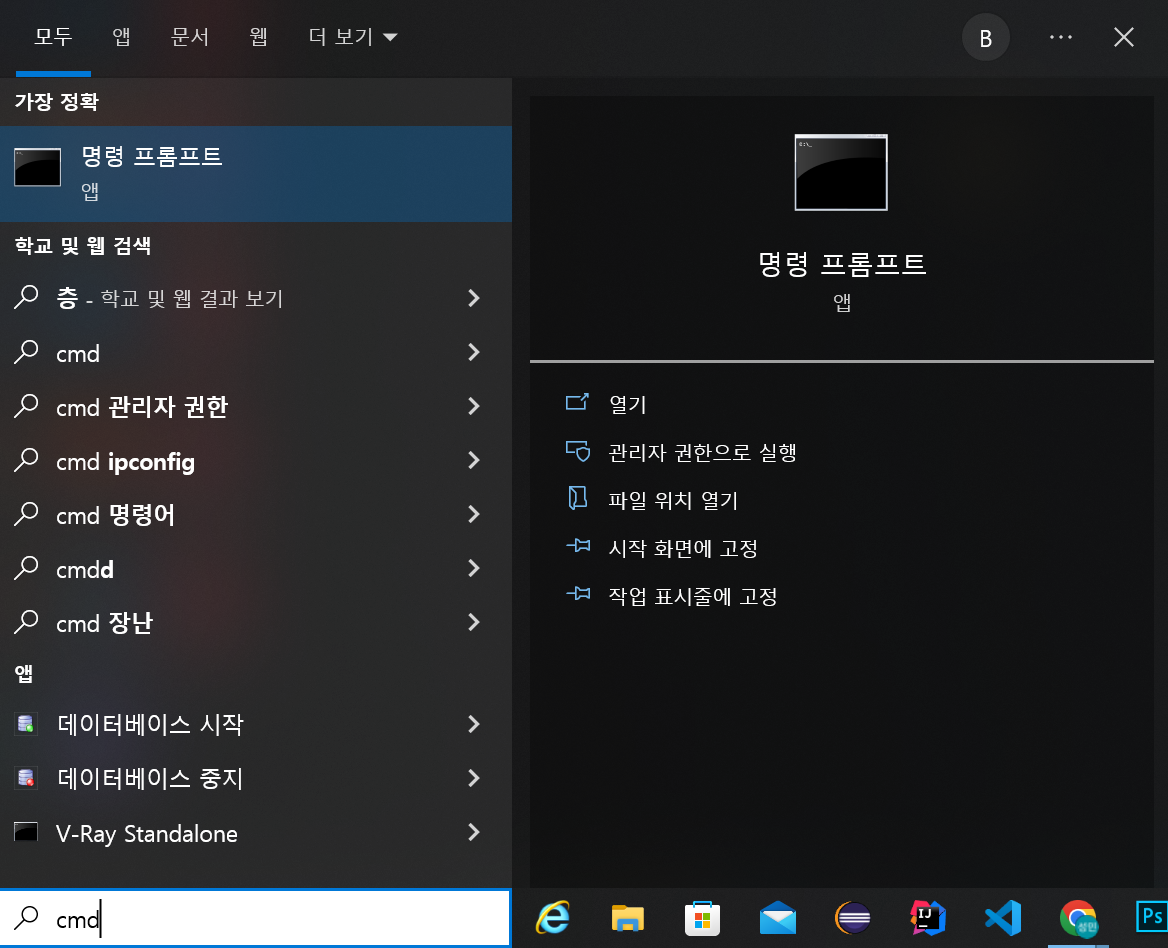Switch to the 웹 tab

click(258, 36)
